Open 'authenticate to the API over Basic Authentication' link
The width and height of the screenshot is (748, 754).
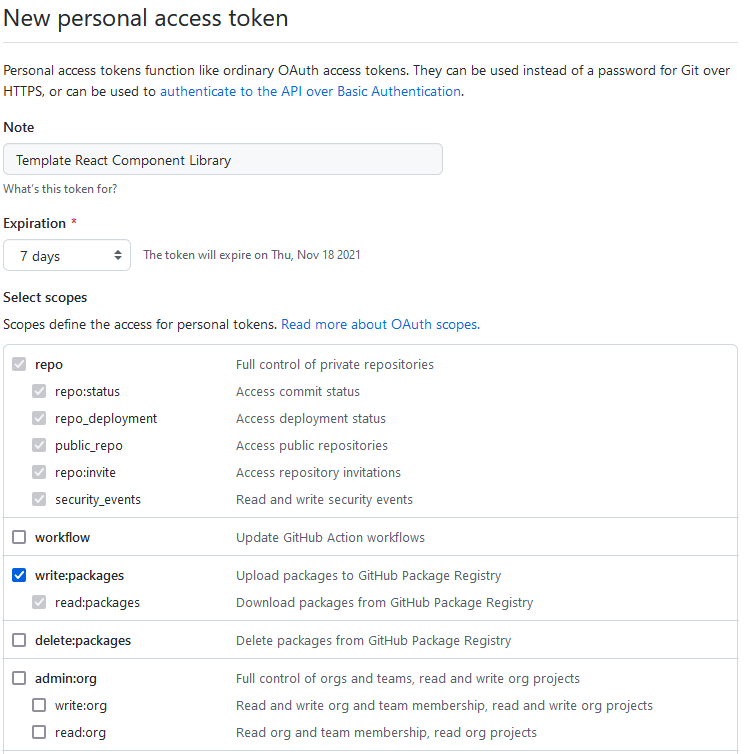(x=310, y=91)
